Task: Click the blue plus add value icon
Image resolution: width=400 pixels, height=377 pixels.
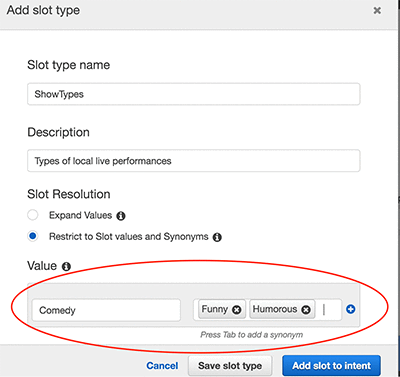Action: tap(350, 309)
